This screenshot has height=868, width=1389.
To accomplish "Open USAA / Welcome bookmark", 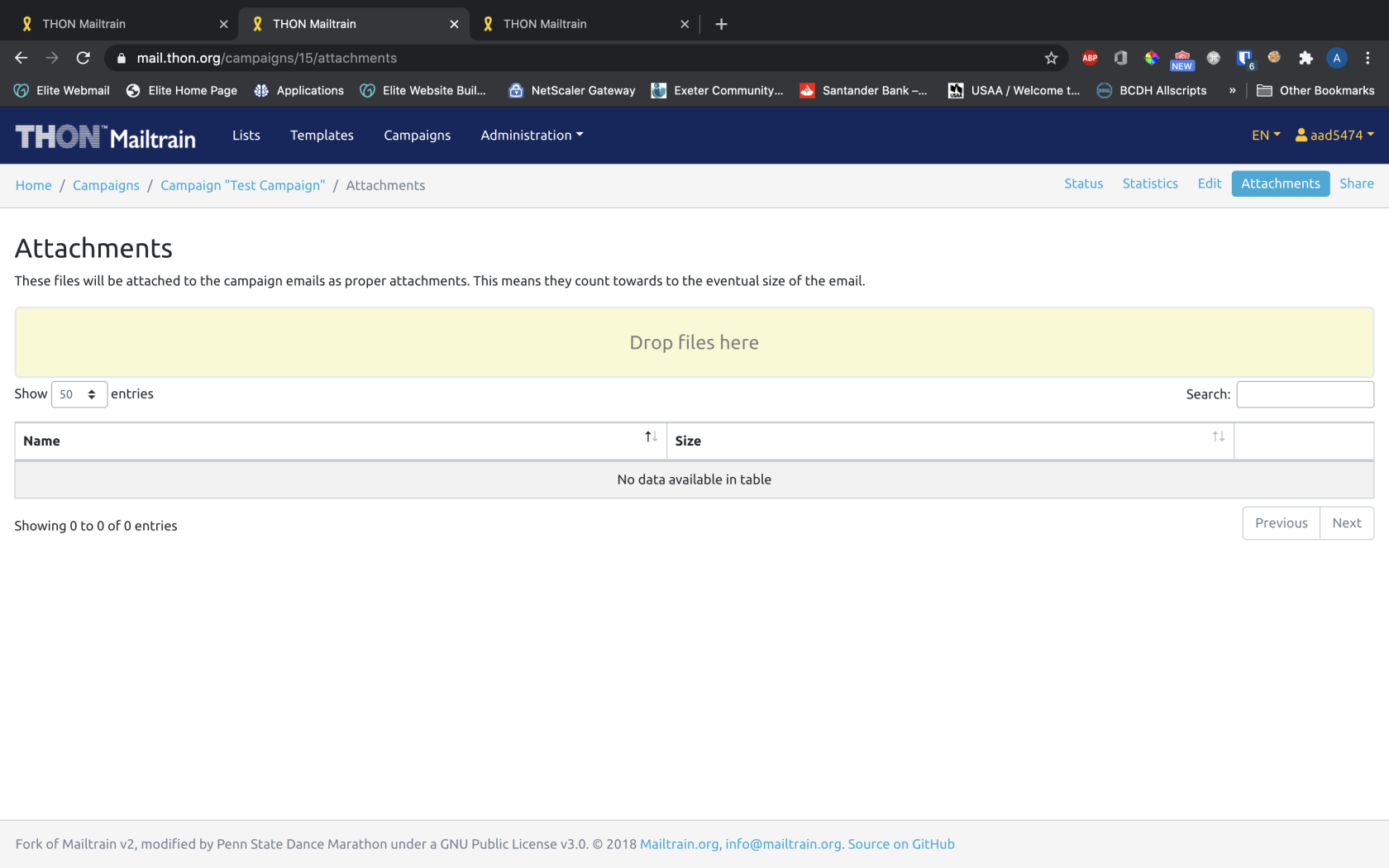I will [1014, 90].
